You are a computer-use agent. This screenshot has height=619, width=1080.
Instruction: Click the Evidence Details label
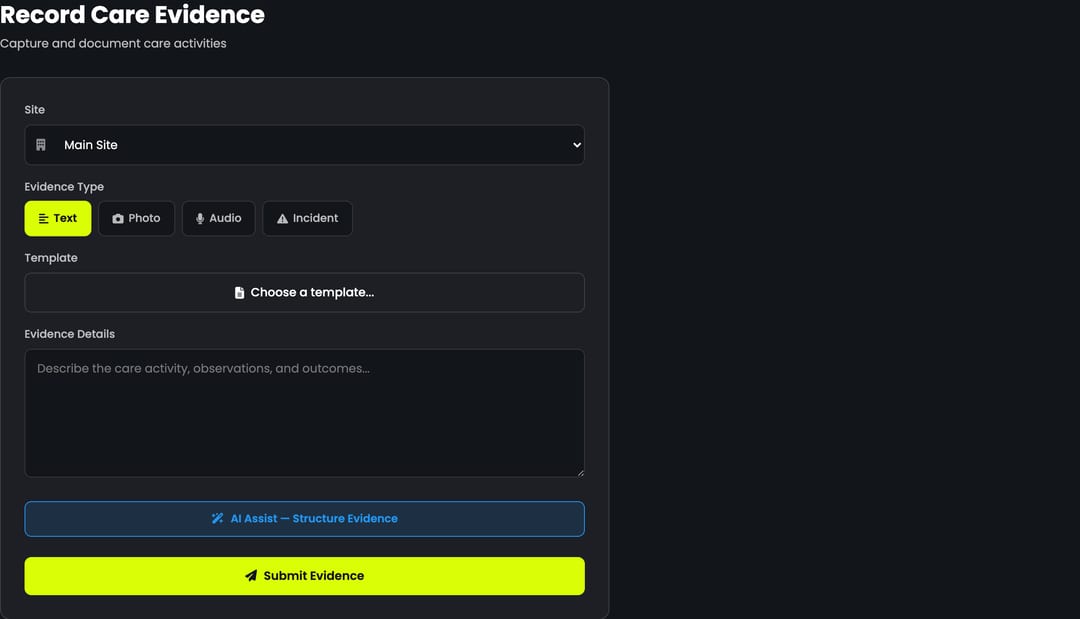70,334
